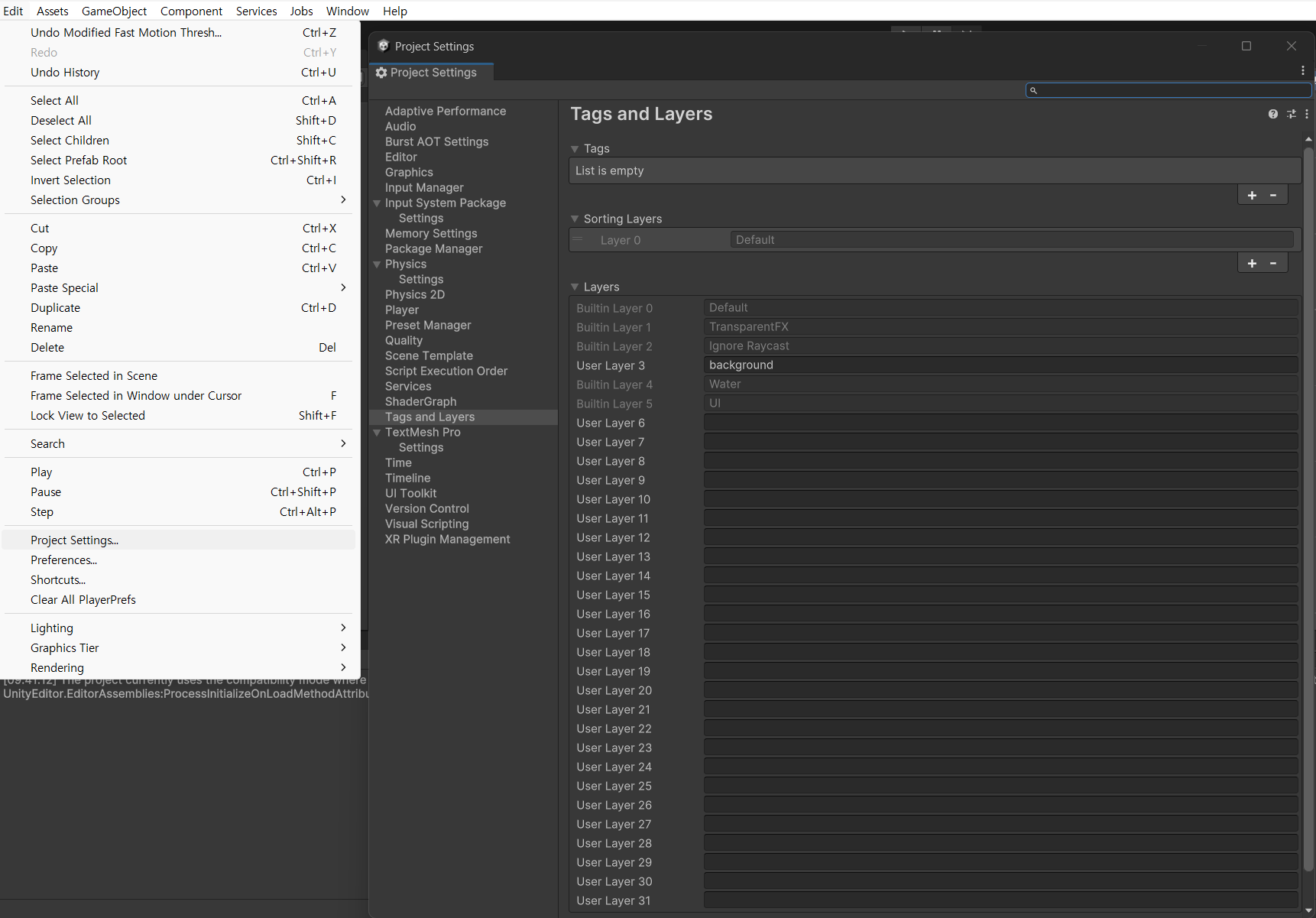Select Input Manager category
Image resolution: width=1316 pixels, height=918 pixels.
click(x=424, y=188)
